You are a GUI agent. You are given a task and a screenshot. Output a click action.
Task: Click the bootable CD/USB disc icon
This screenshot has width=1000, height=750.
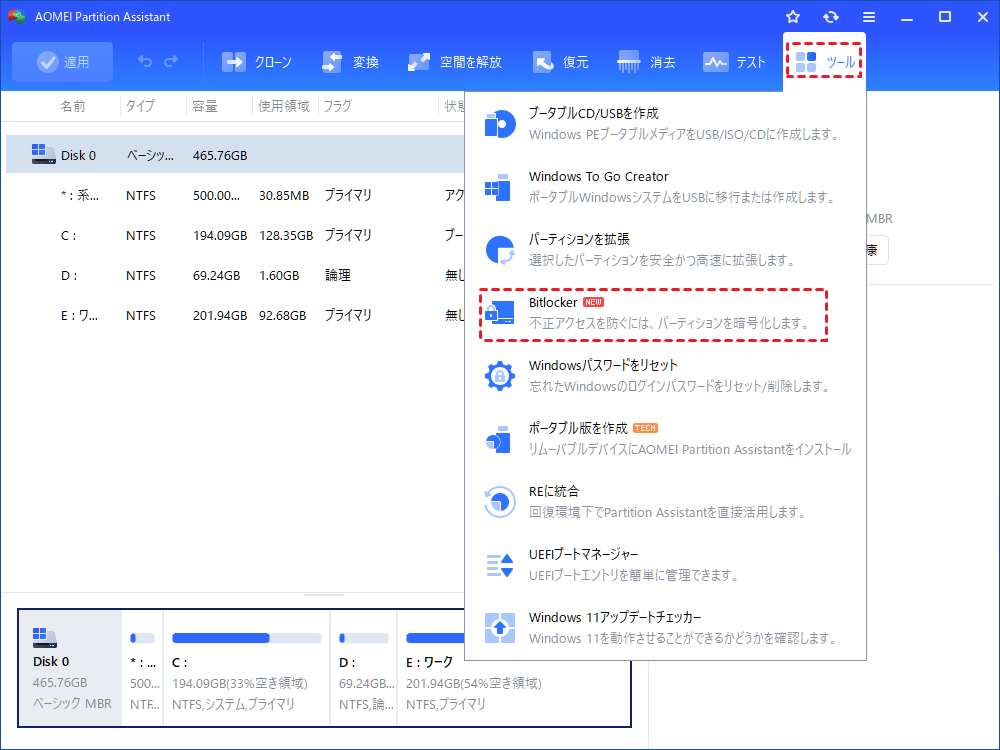[500, 124]
